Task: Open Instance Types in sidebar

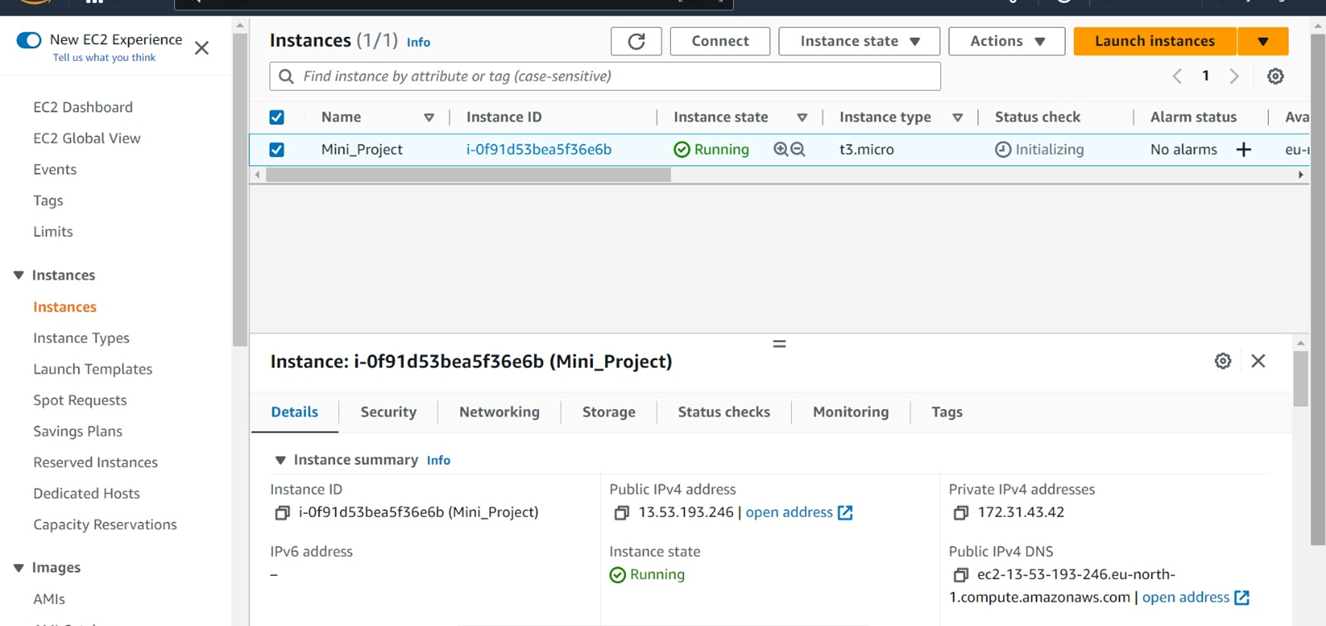Action: 81,338
